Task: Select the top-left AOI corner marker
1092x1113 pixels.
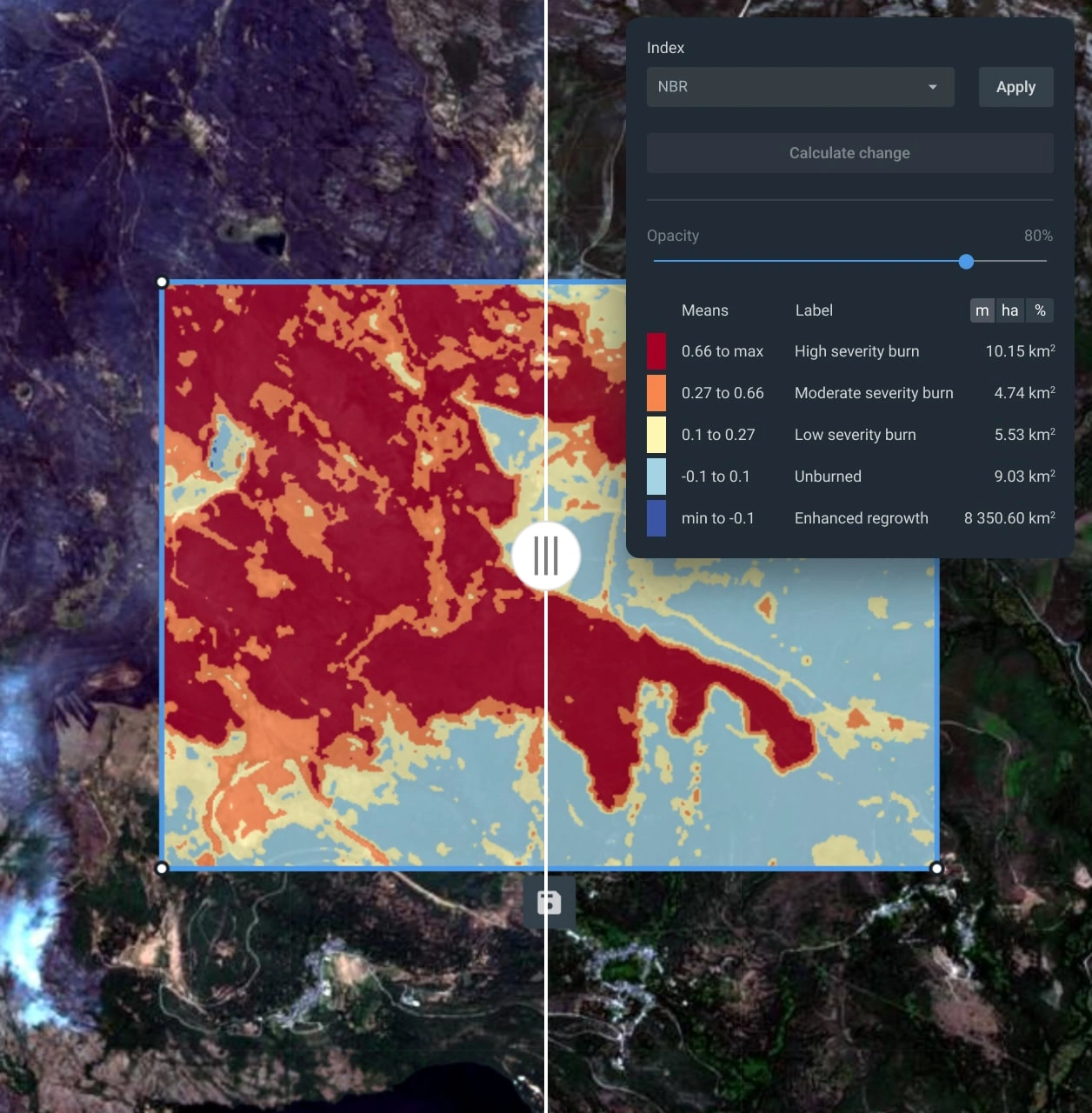Action: 163,282
